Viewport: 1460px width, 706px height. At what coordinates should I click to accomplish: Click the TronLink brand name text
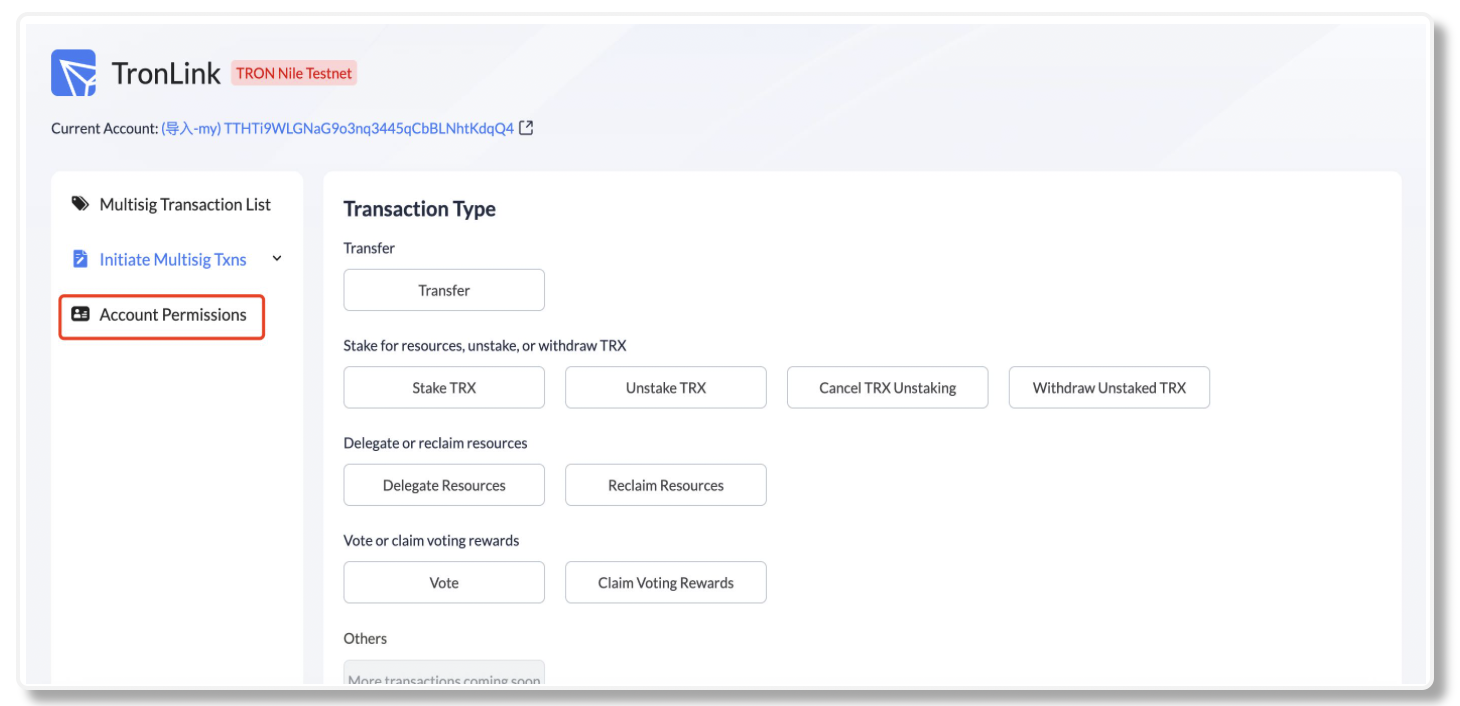[x=166, y=74]
